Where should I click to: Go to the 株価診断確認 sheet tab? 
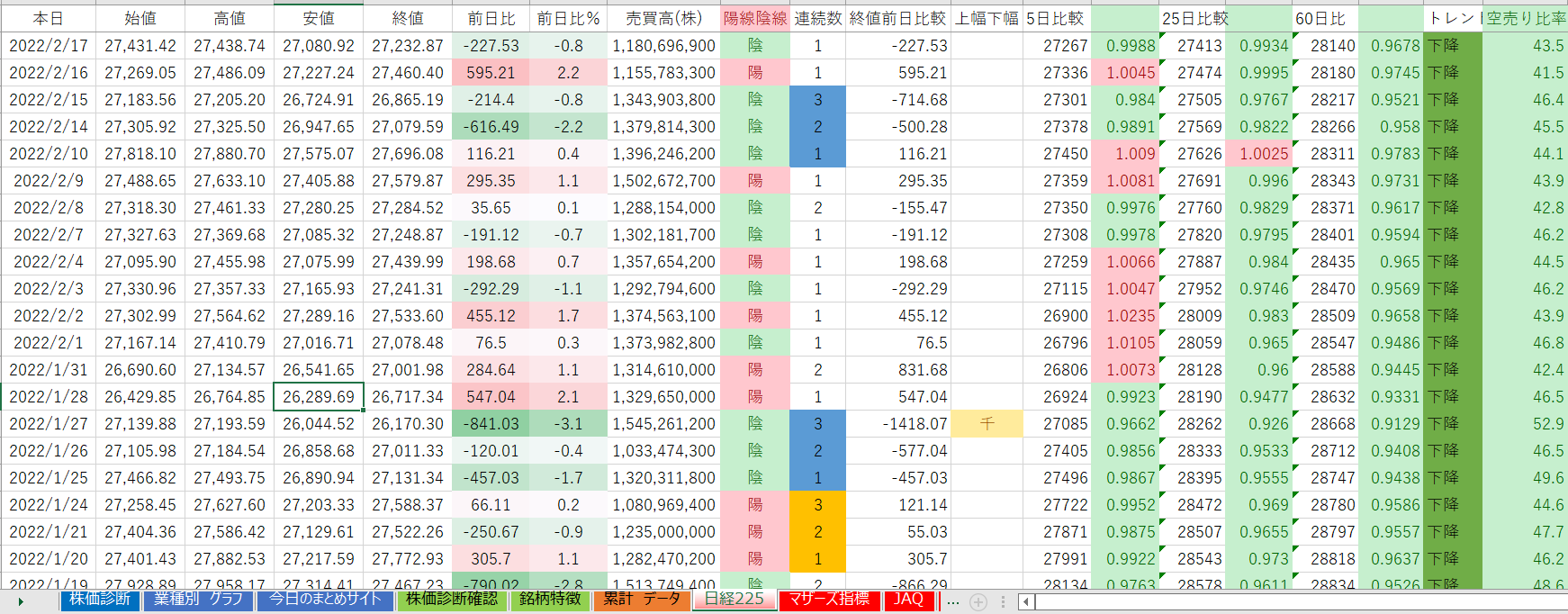(452, 600)
